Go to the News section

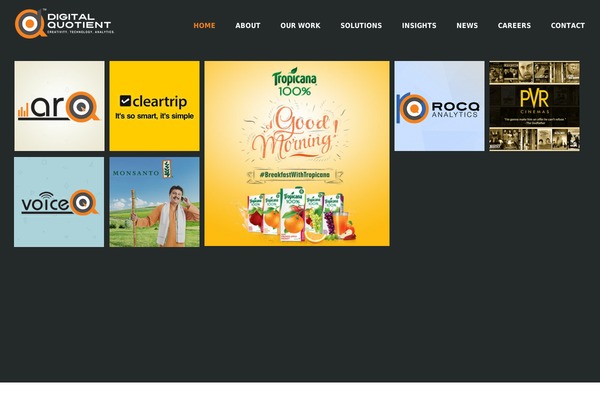[467, 26]
